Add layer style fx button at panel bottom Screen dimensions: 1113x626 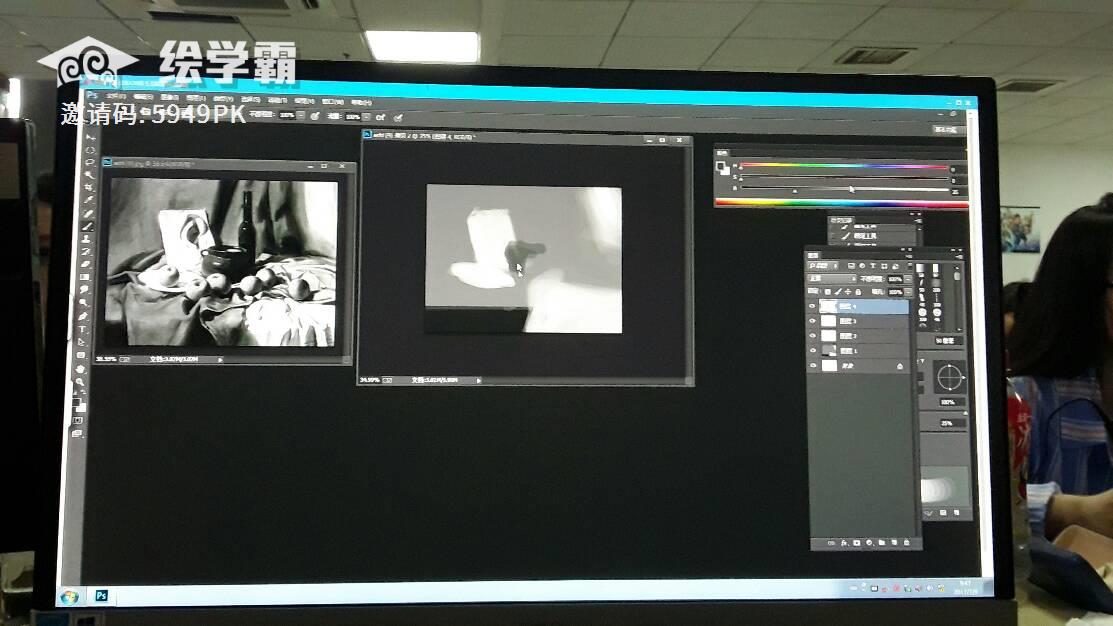pos(844,543)
